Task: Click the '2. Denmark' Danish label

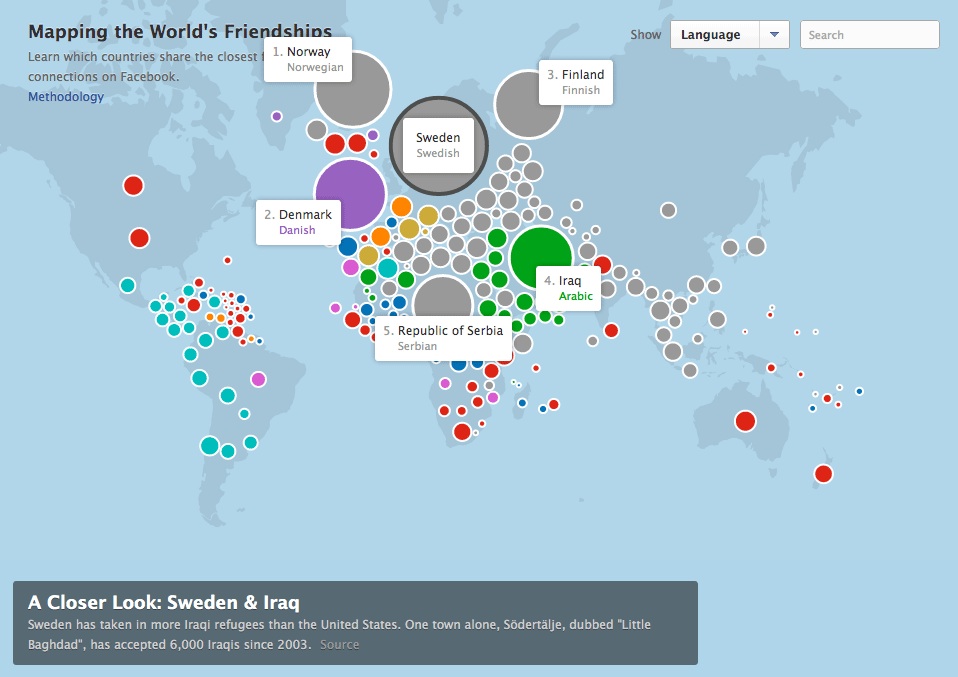Action: click(x=298, y=222)
